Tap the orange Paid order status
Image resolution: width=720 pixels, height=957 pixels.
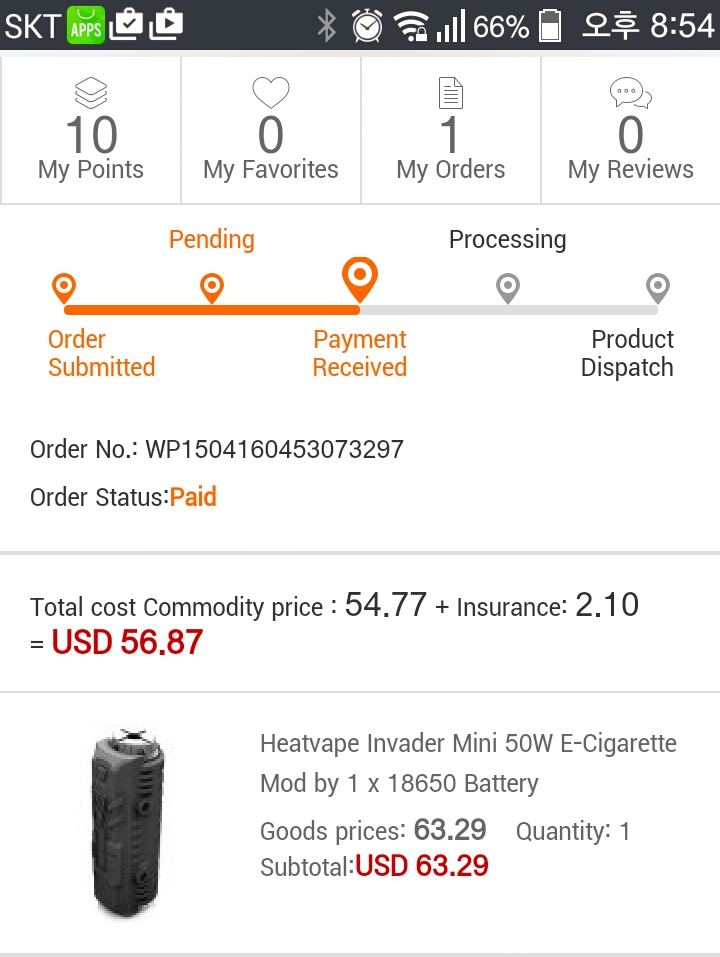tap(193, 497)
